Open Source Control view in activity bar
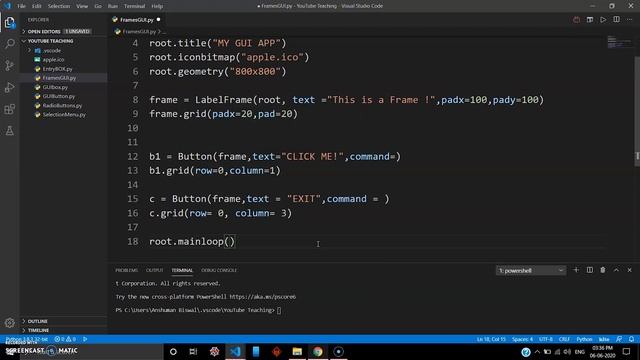The width and height of the screenshot is (640, 360). 9,65
